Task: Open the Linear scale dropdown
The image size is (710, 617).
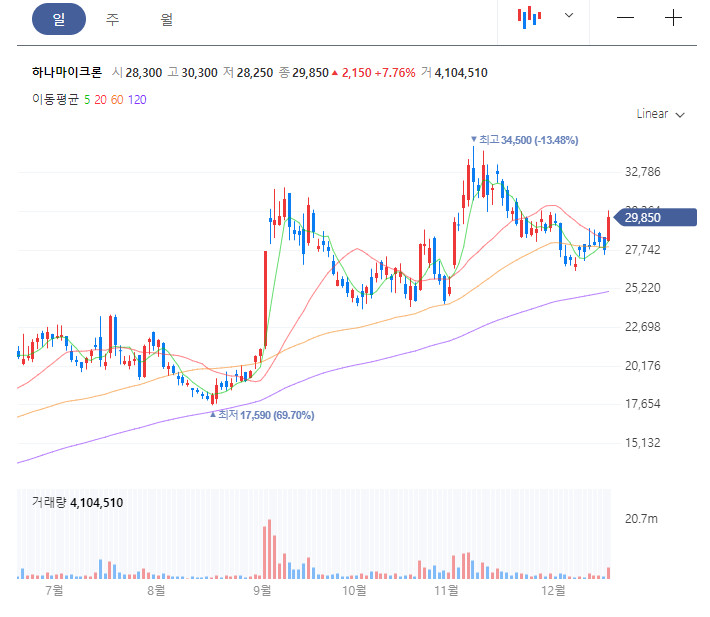Action: (x=660, y=114)
